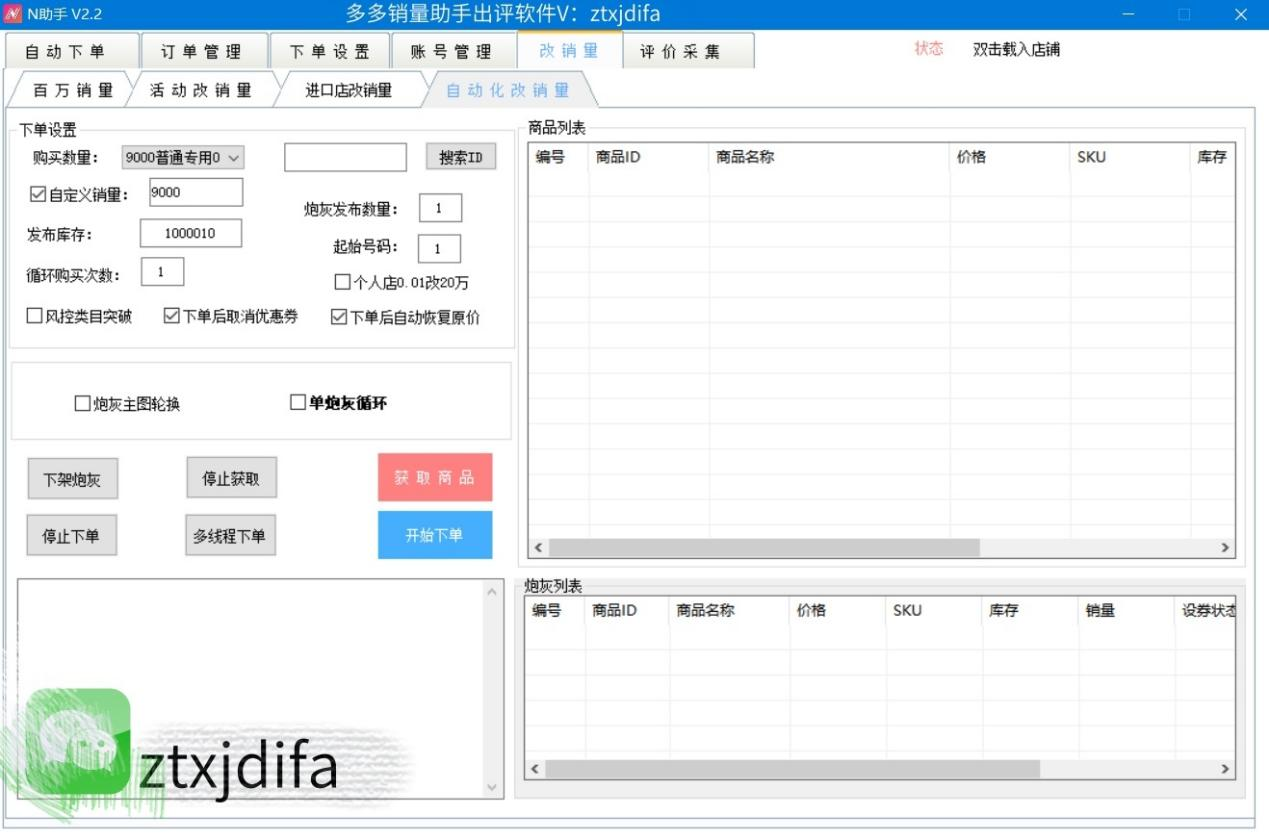Image resolution: width=1269 pixels, height=840 pixels.
Task: Open the 活动改销量 sub-tab
Action: pos(200,90)
